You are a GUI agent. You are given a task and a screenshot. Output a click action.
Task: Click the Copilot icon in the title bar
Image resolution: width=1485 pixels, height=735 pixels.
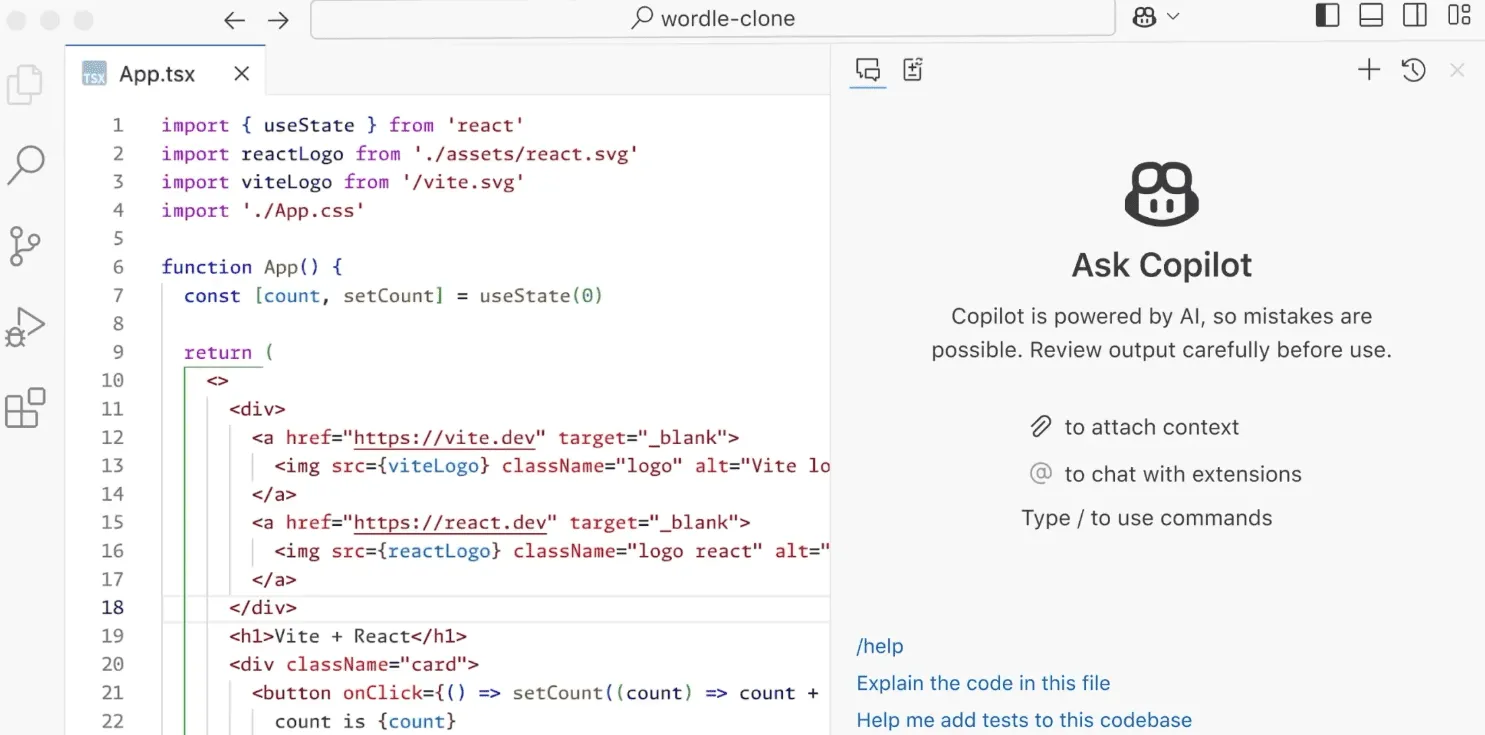pos(1144,17)
